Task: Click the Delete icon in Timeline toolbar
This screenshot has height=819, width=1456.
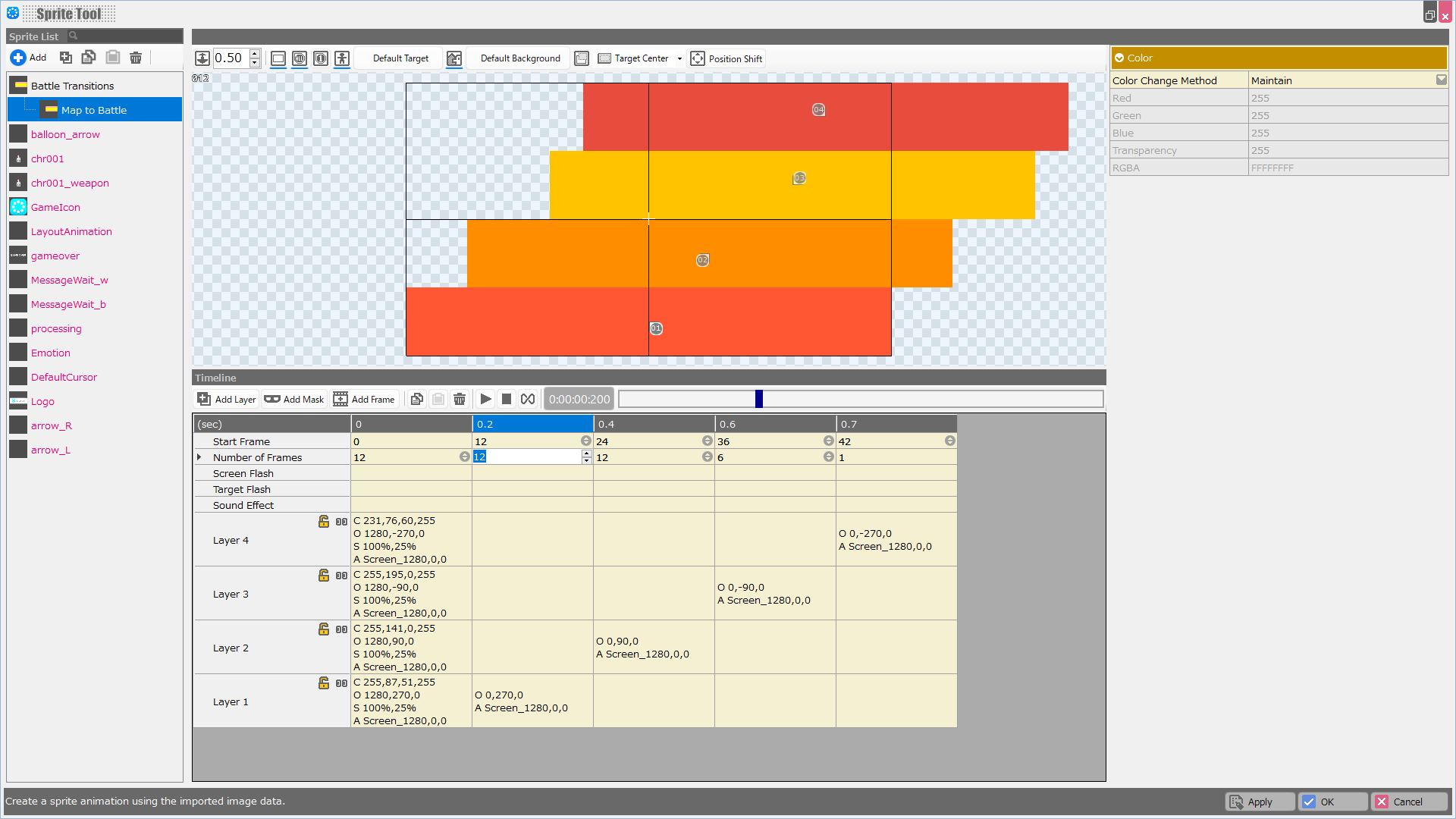Action: click(460, 399)
